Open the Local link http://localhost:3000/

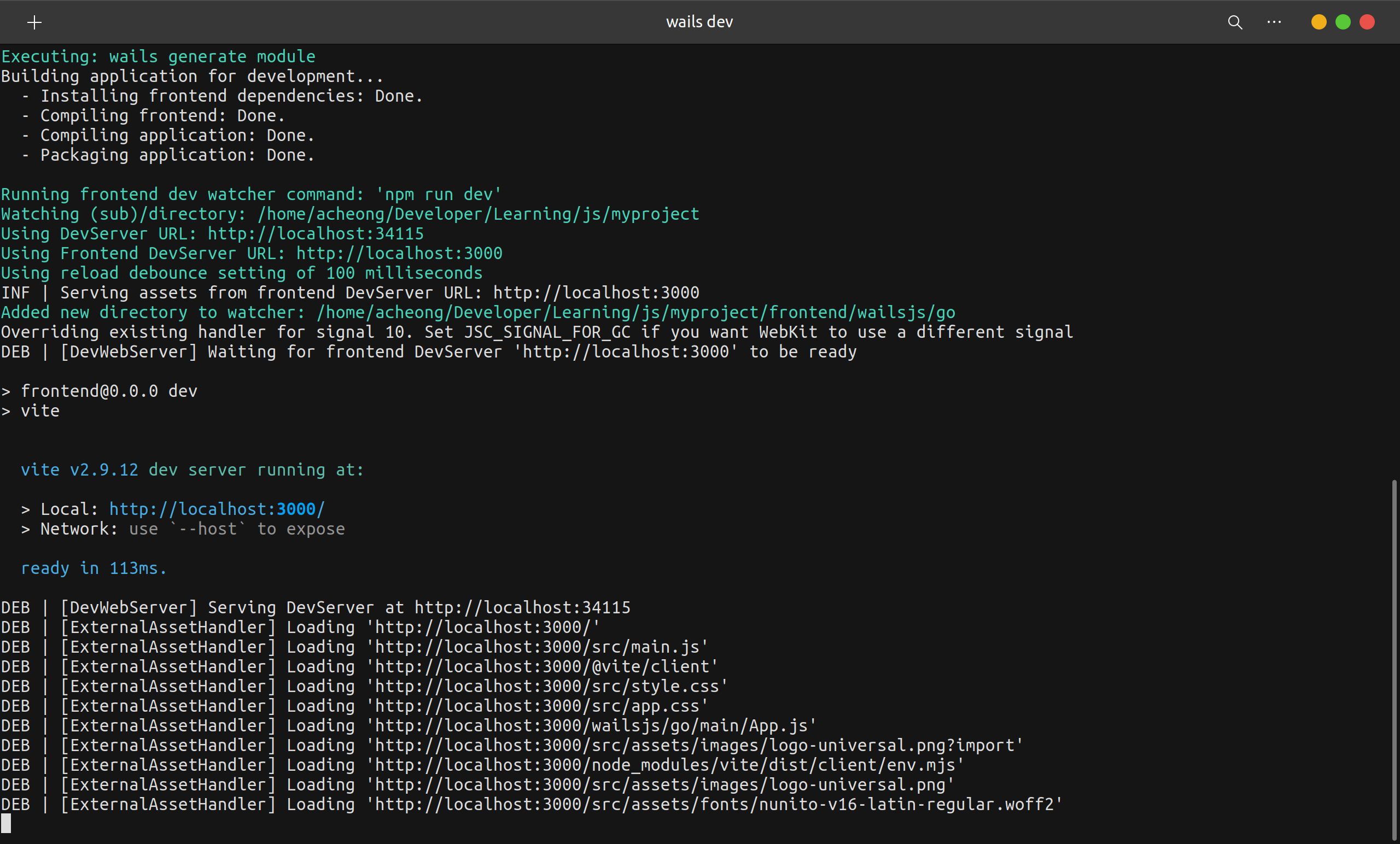tap(216, 509)
